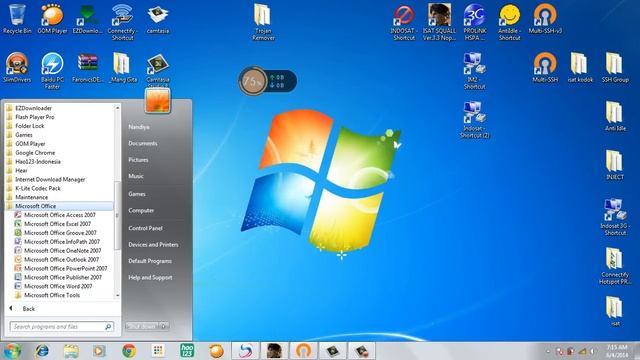Expand GOM Player program folder
This screenshot has height=360, width=640.
pyautogui.click(x=59, y=144)
